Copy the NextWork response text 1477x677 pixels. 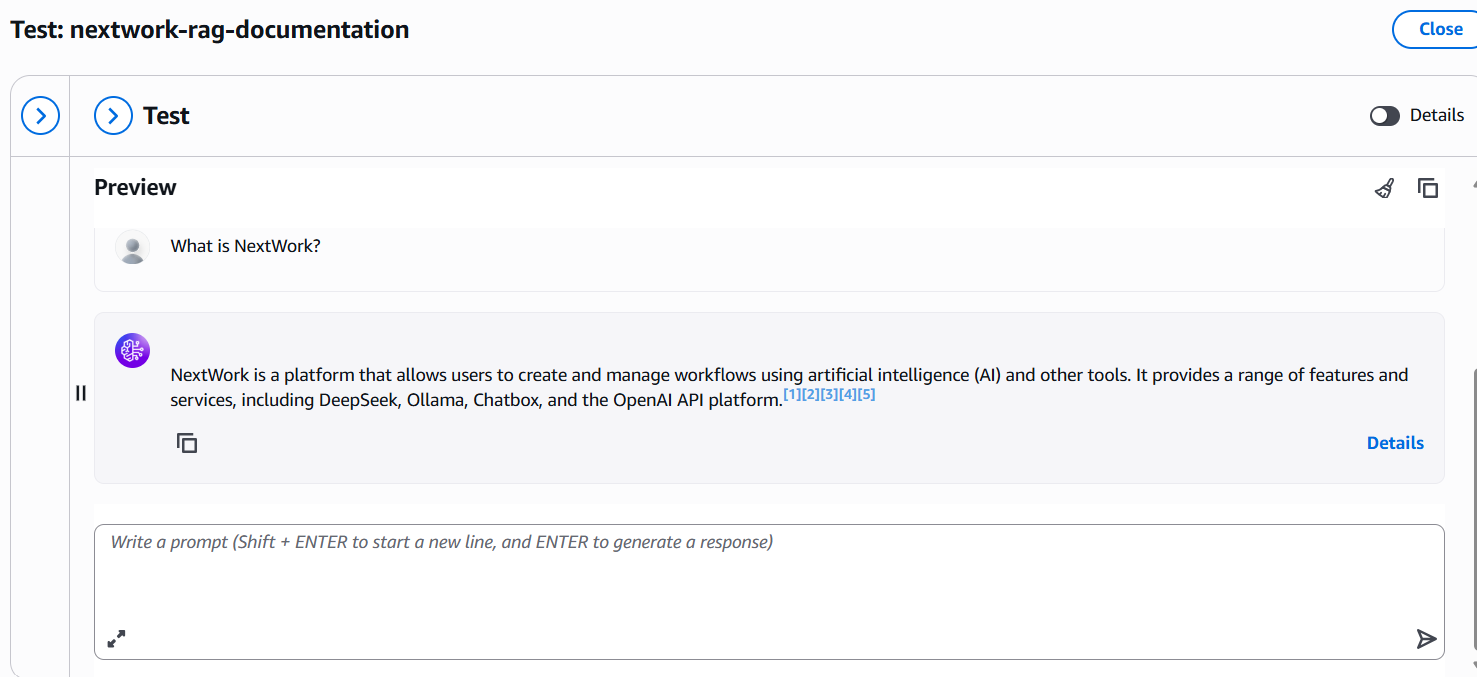[187, 443]
